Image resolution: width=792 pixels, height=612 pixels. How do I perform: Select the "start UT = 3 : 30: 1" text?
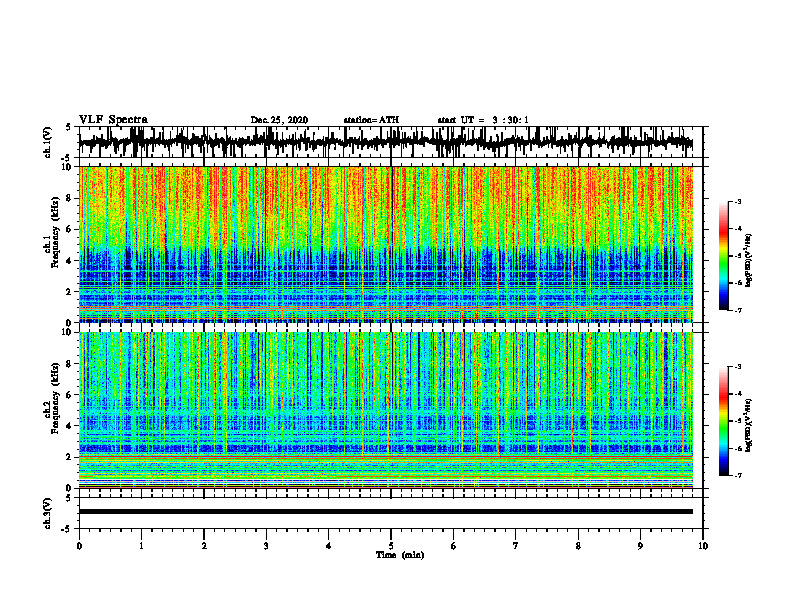pyautogui.click(x=483, y=120)
